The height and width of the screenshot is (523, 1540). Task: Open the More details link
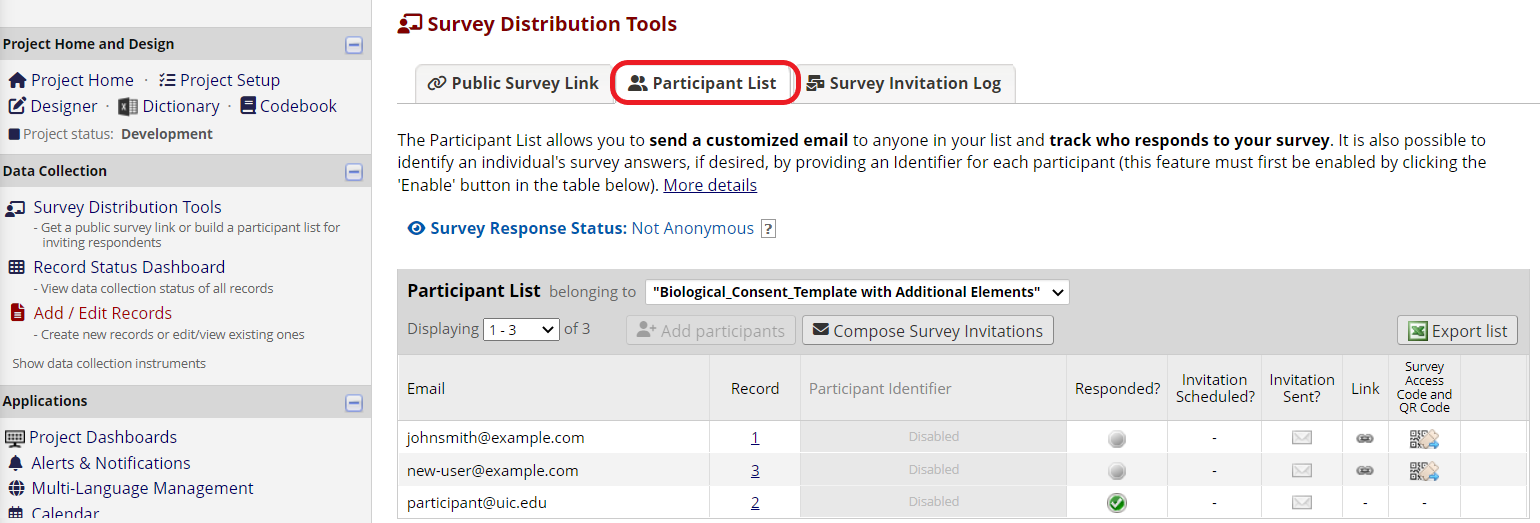click(710, 185)
